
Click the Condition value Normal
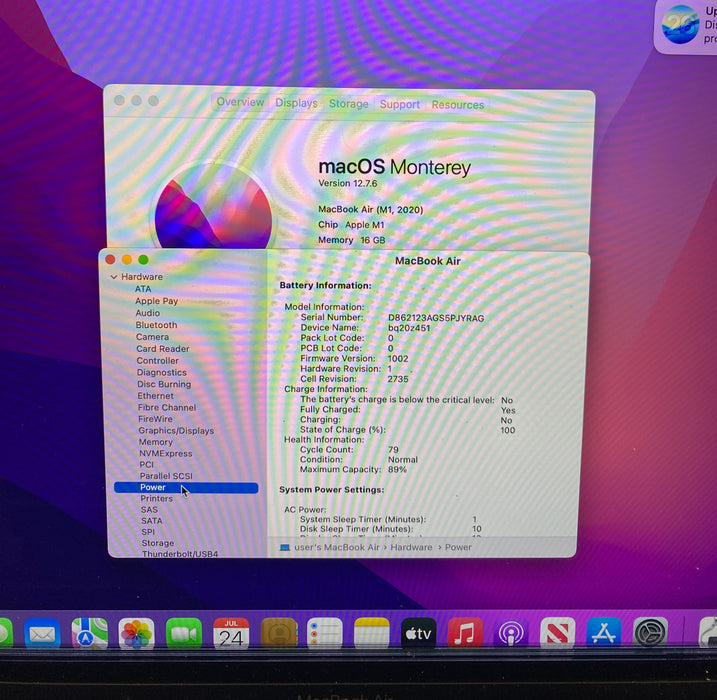click(402, 460)
